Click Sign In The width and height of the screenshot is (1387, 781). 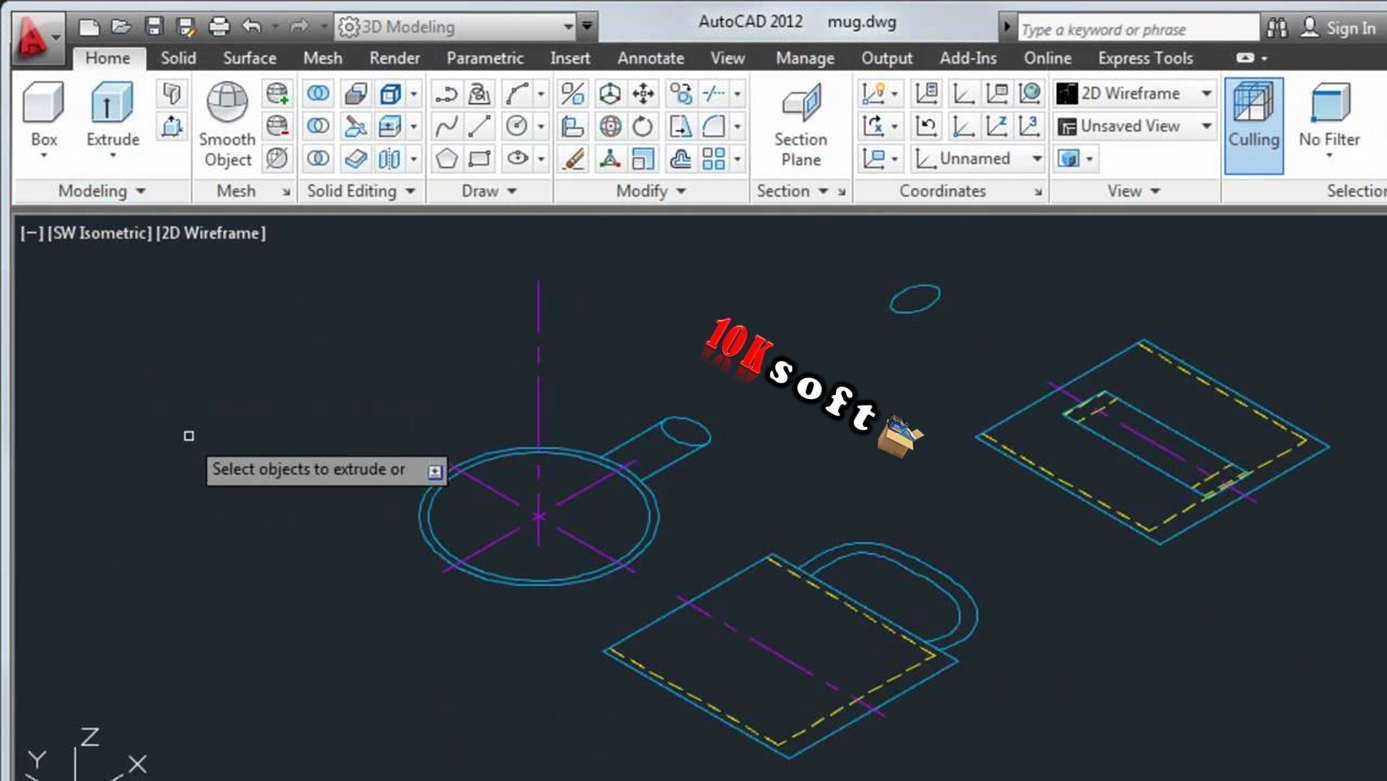1351,28
